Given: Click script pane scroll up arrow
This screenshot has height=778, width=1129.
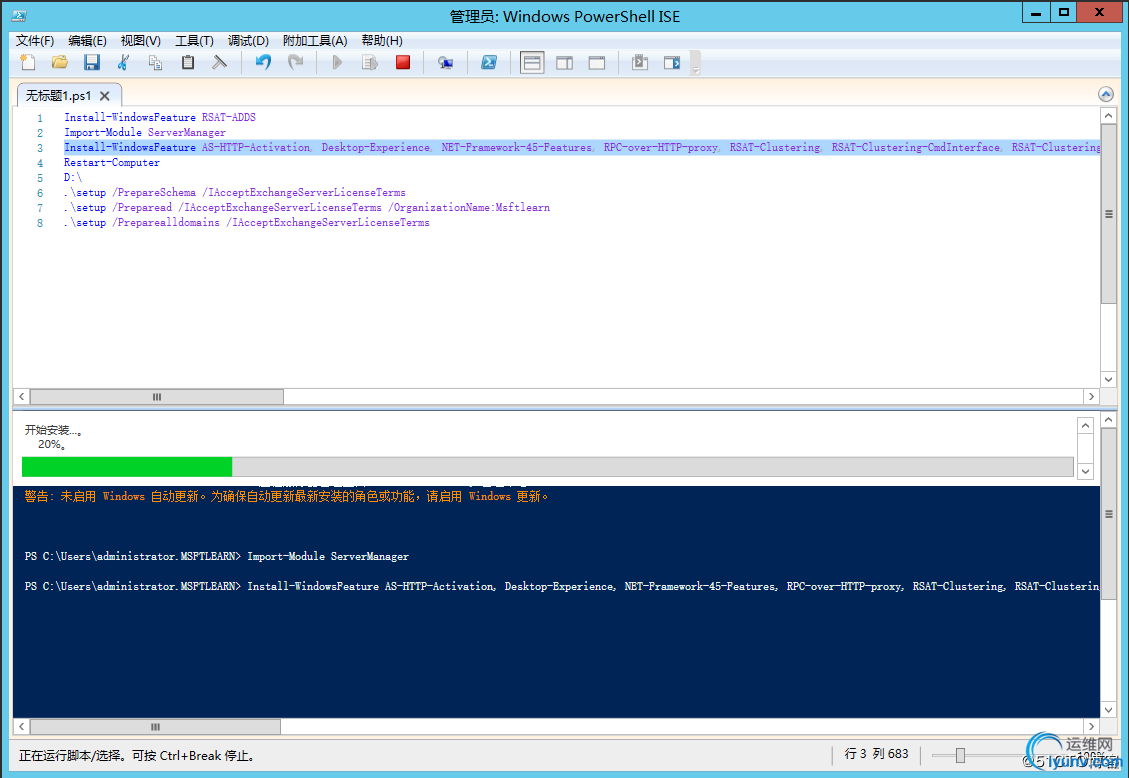Looking at the screenshot, I should tap(1109, 116).
